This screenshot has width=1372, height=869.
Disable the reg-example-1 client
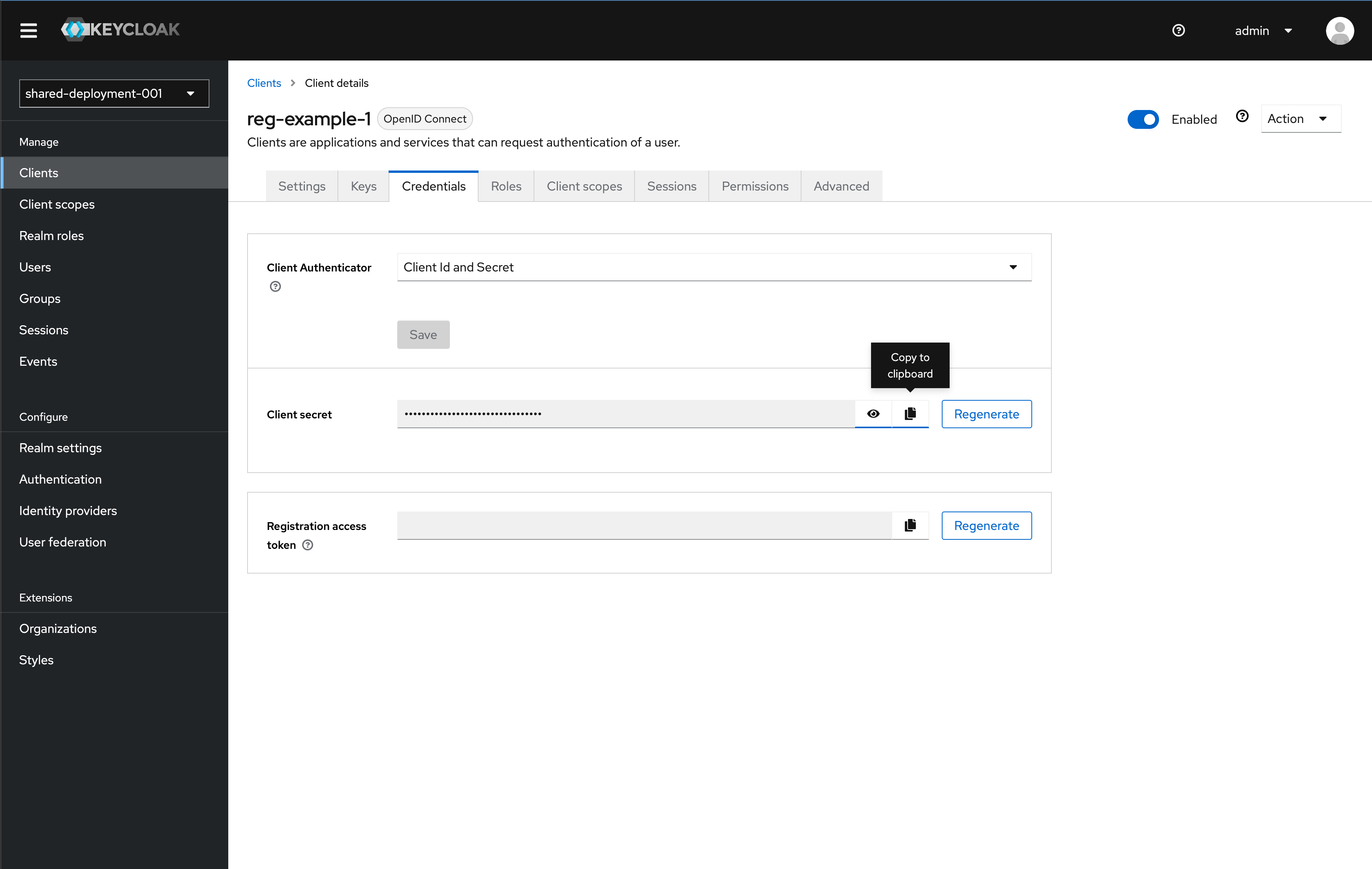(x=1143, y=119)
